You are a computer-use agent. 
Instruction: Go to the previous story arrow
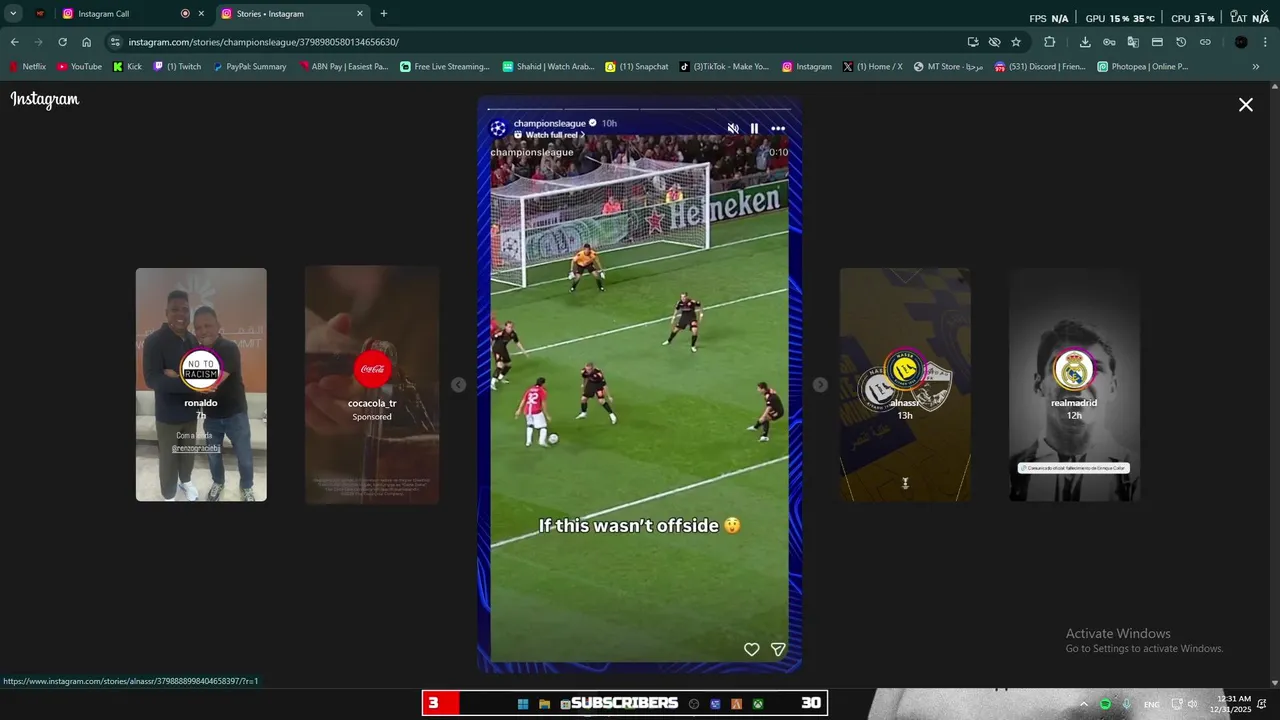458,385
